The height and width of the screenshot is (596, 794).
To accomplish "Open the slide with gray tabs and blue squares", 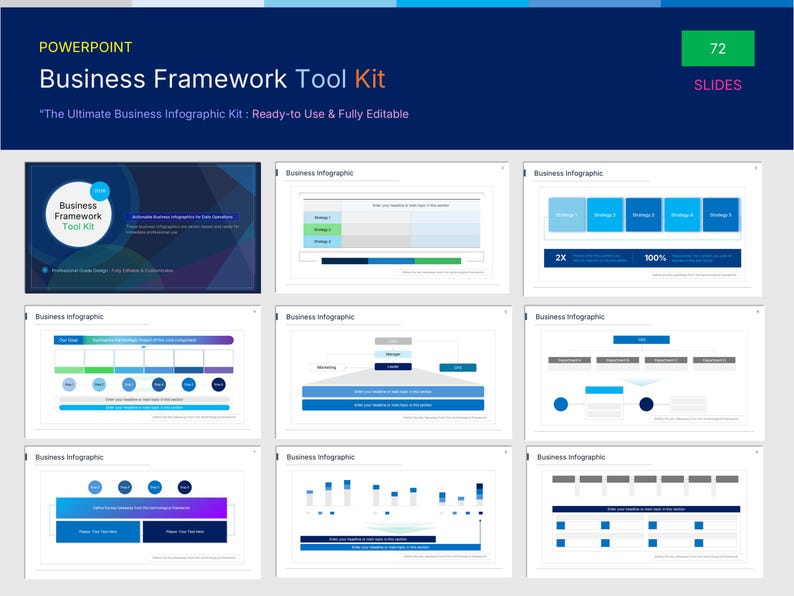I will click(x=645, y=512).
